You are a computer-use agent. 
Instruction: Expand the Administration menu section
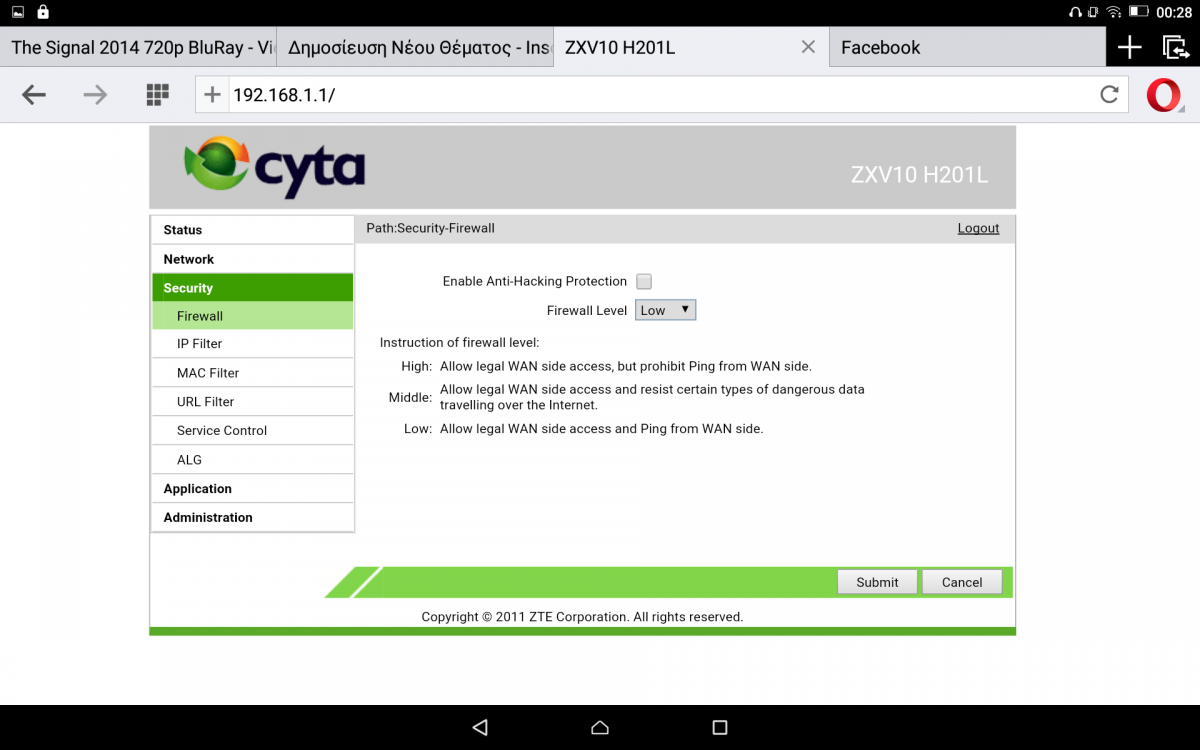252,518
